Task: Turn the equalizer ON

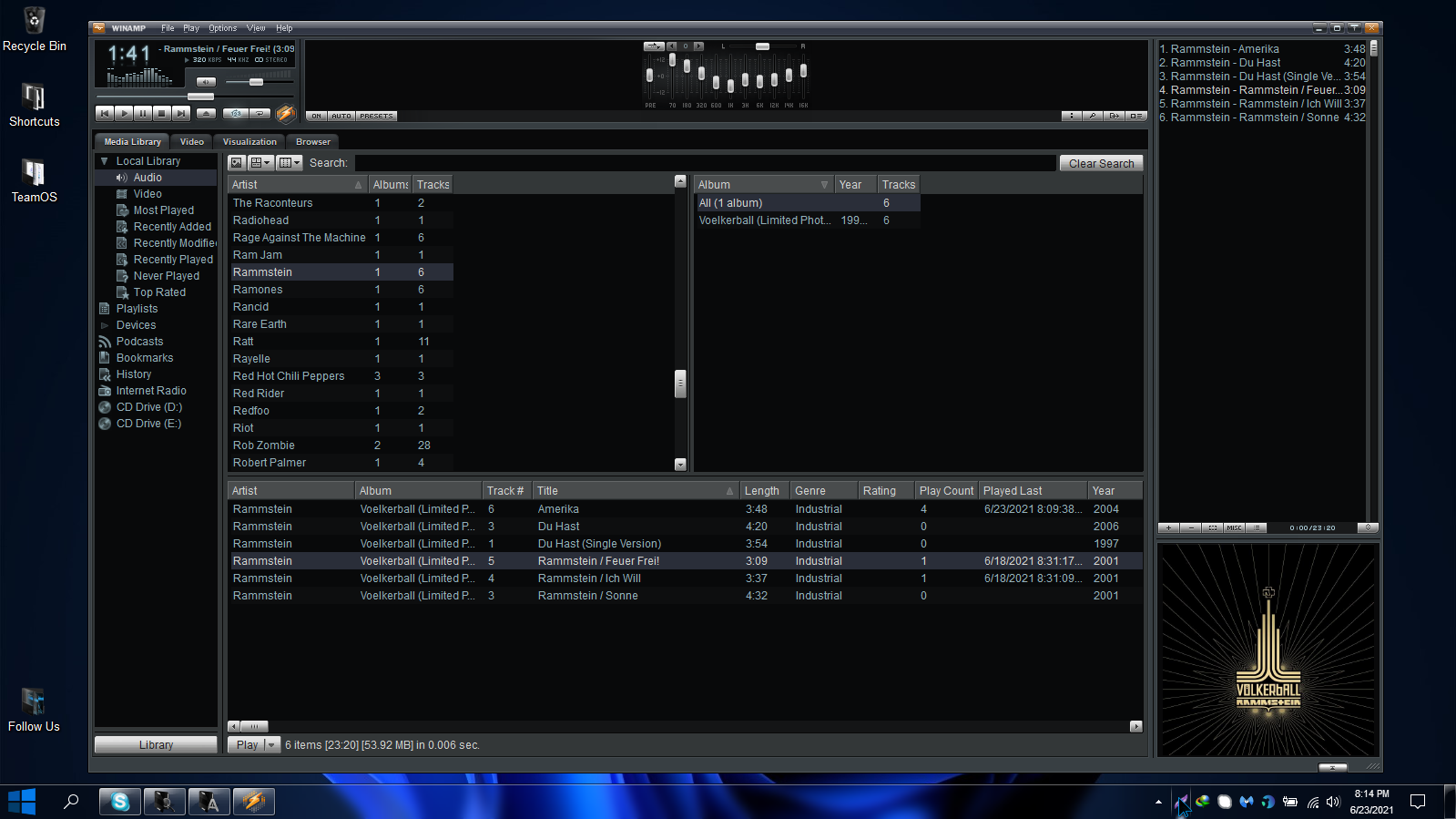Action: tap(316, 116)
